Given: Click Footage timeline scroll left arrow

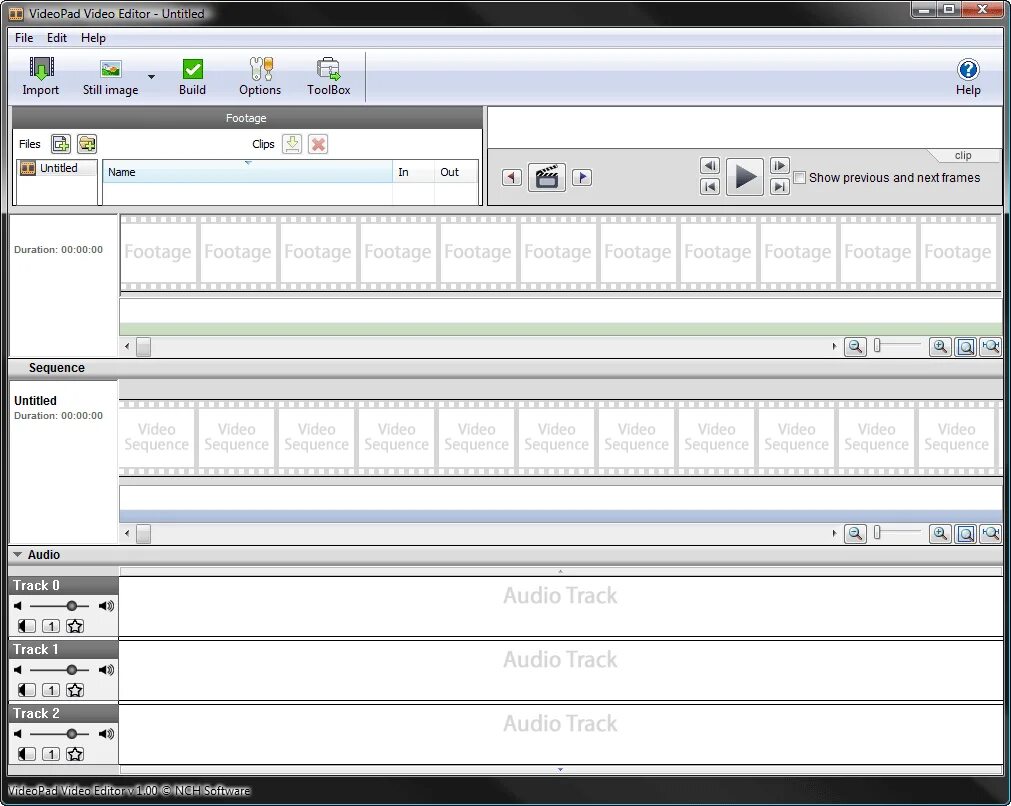Looking at the screenshot, I should coord(127,347).
